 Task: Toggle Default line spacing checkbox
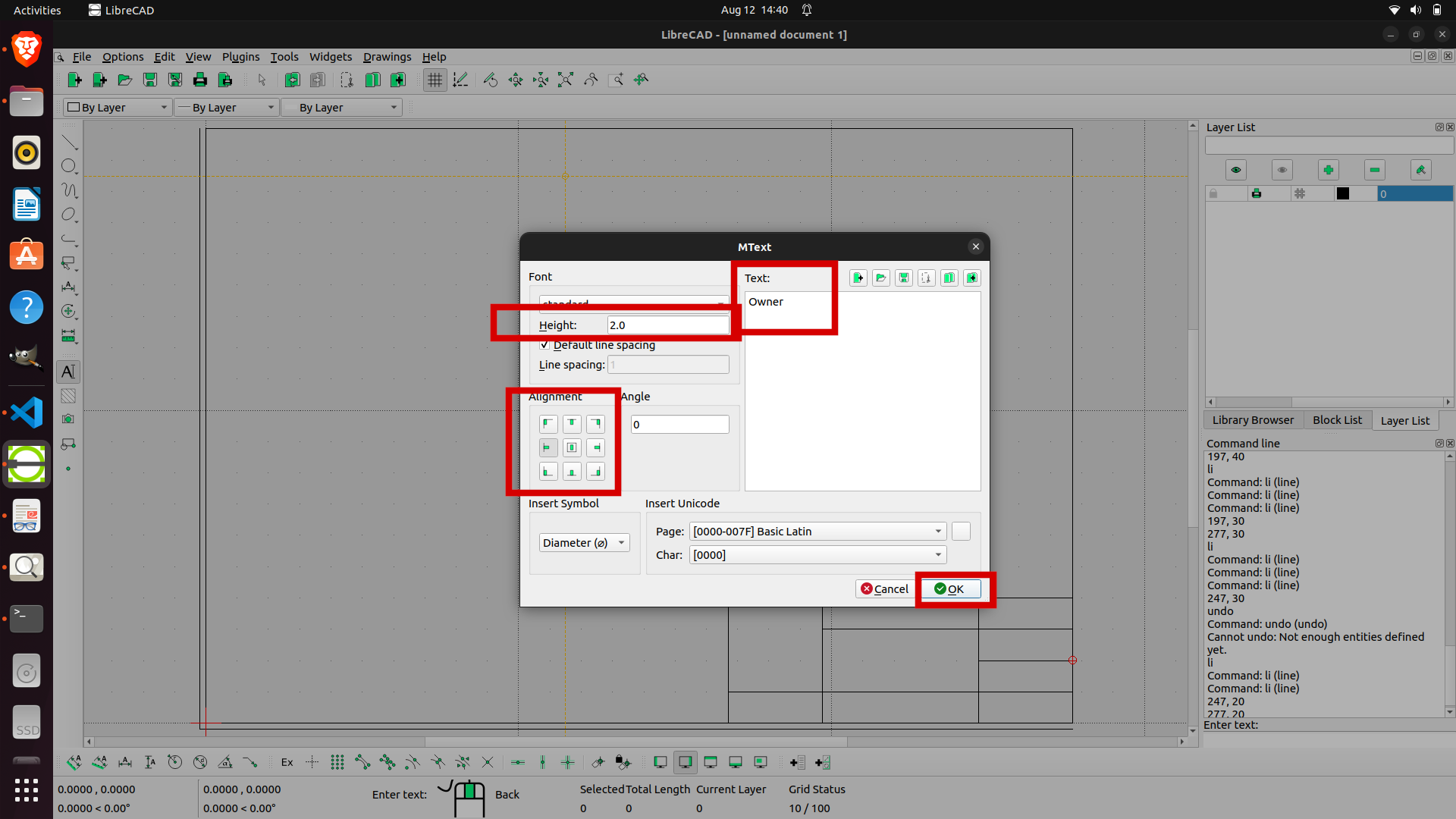click(x=544, y=345)
